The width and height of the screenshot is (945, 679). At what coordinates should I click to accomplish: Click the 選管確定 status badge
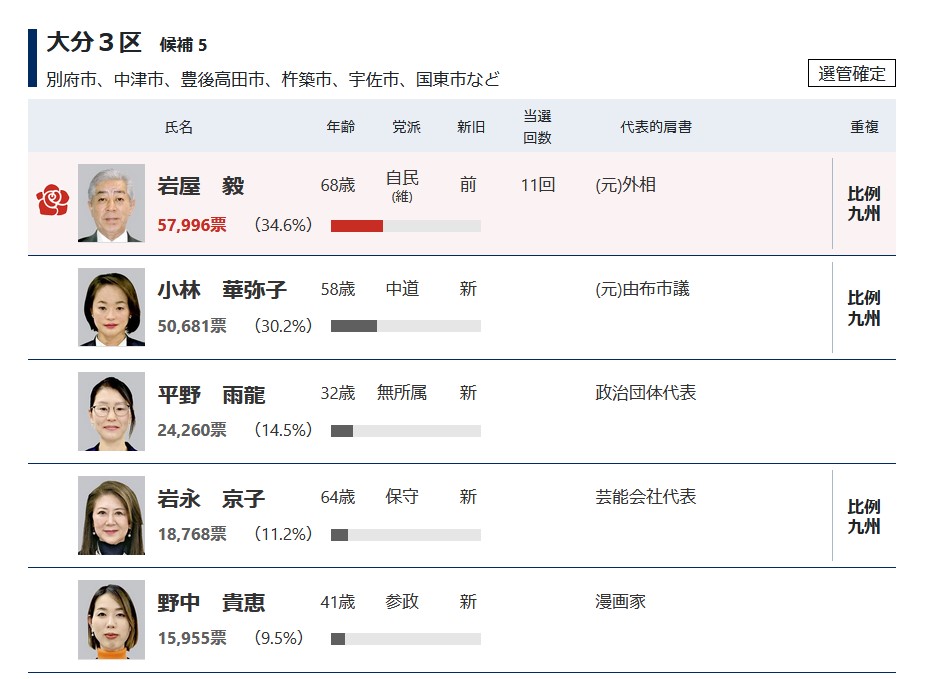click(851, 73)
